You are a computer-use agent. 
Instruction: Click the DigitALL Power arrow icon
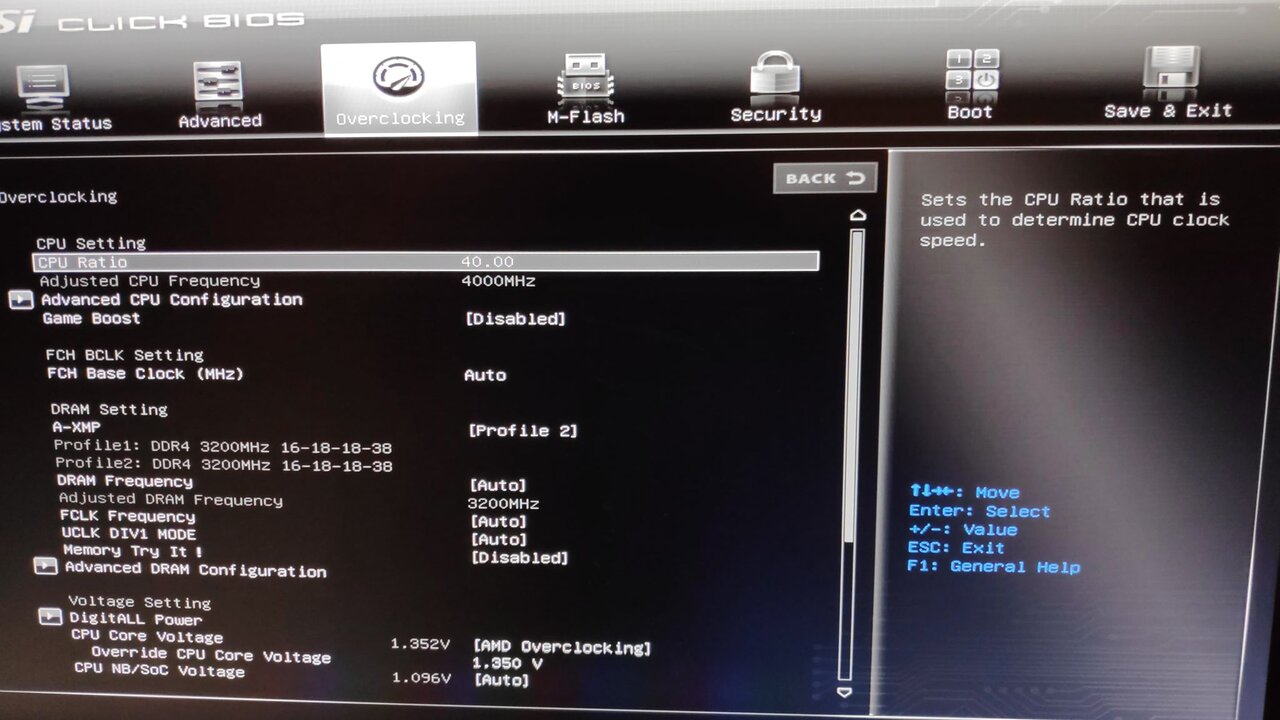[51, 617]
